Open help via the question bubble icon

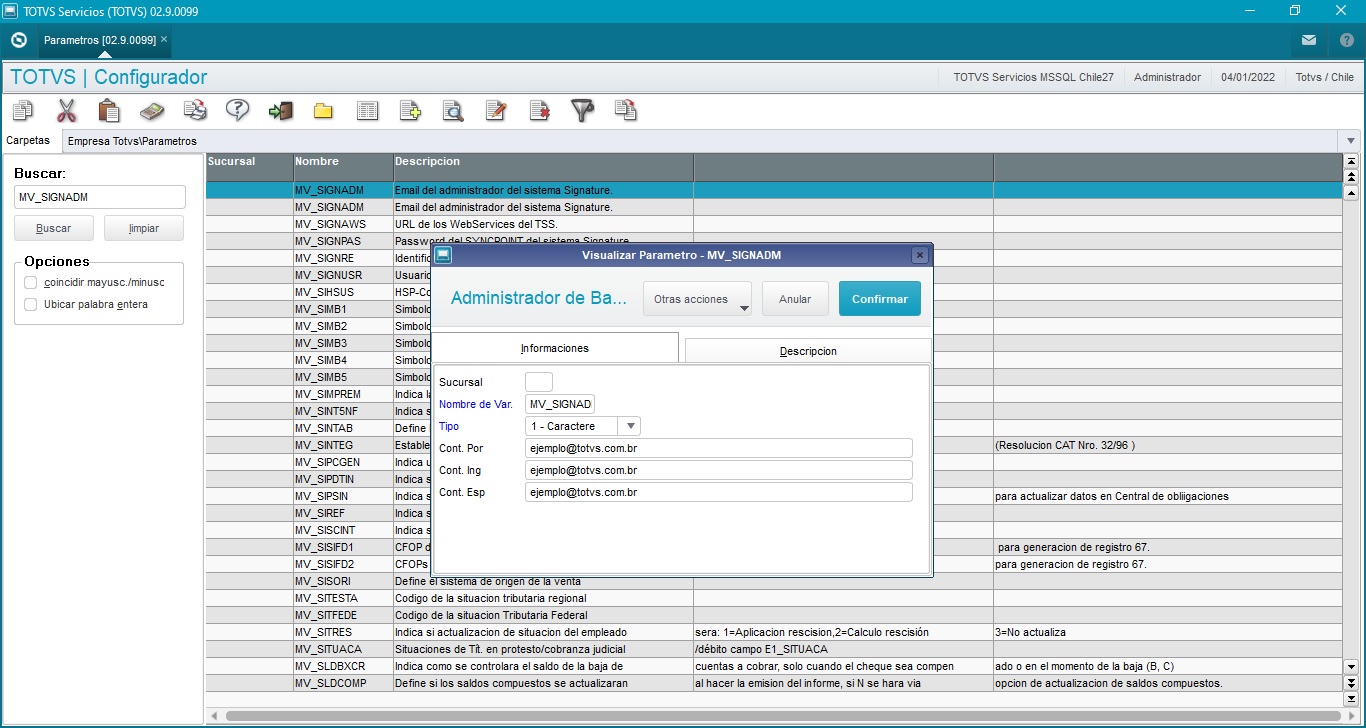click(237, 110)
